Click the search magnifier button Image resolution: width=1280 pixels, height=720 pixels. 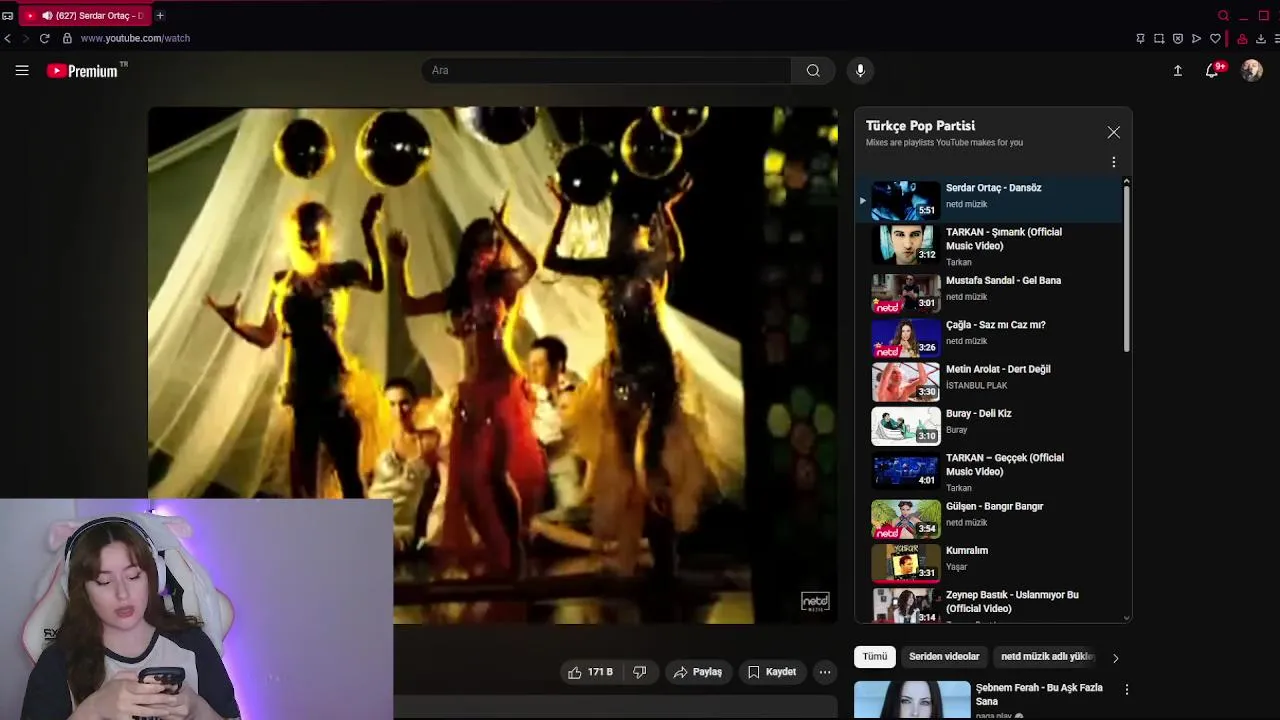coord(813,71)
